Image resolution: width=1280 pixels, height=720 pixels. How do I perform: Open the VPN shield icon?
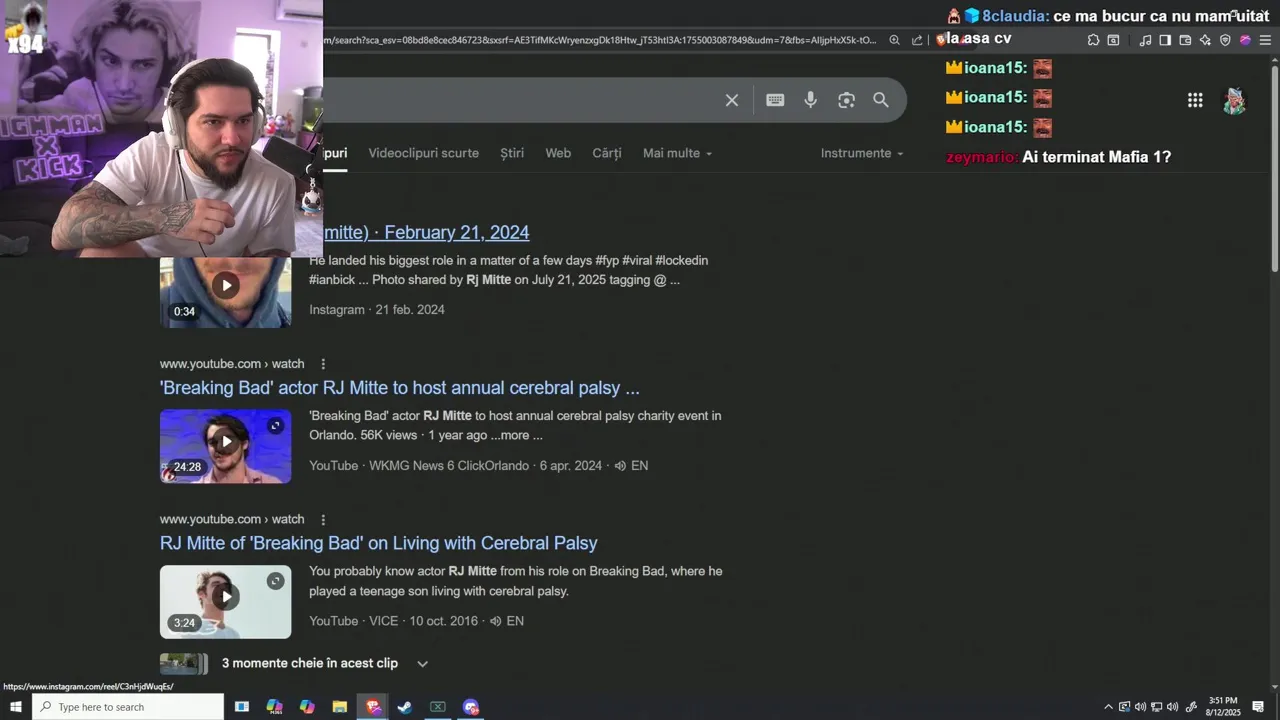(x=1225, y=40)
